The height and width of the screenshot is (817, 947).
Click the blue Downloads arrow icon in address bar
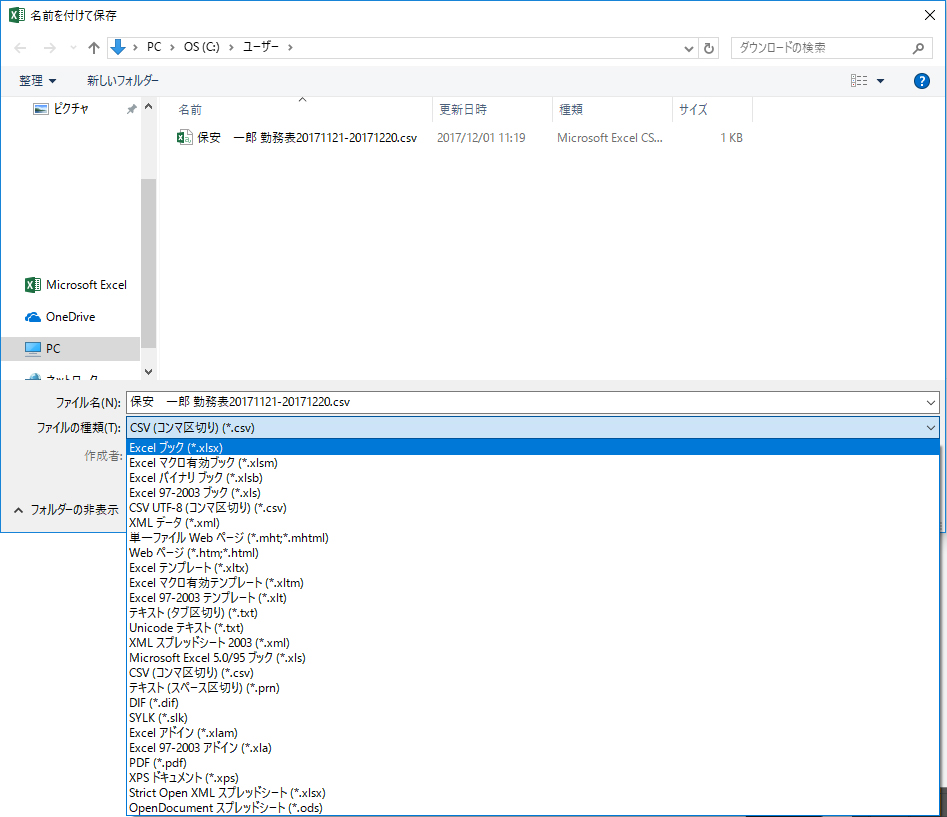coord(118,47)
